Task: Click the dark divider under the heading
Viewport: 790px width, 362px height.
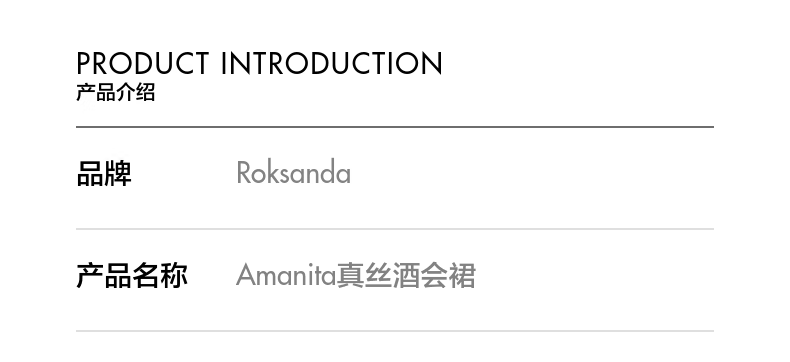Action: [x=395, y=127]
